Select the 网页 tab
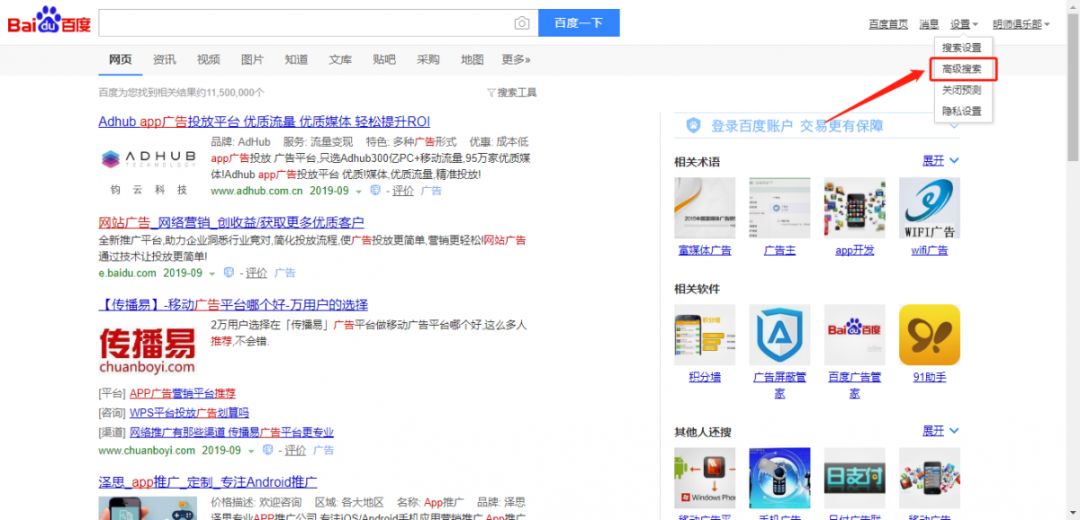Image resolution: width=1080 pixels, height=520 pixels. tap(121, 60)
